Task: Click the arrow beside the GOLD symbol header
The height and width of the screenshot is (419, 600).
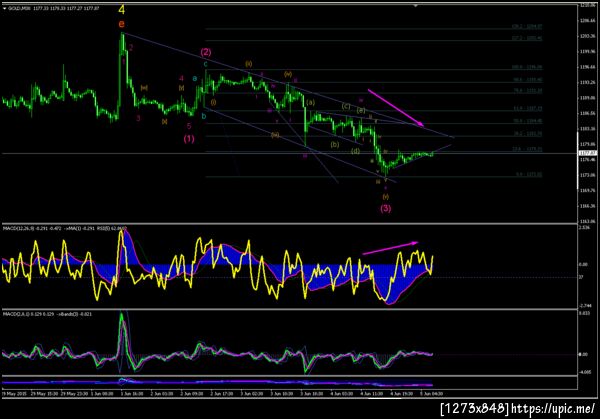Action: click(5, 8)
